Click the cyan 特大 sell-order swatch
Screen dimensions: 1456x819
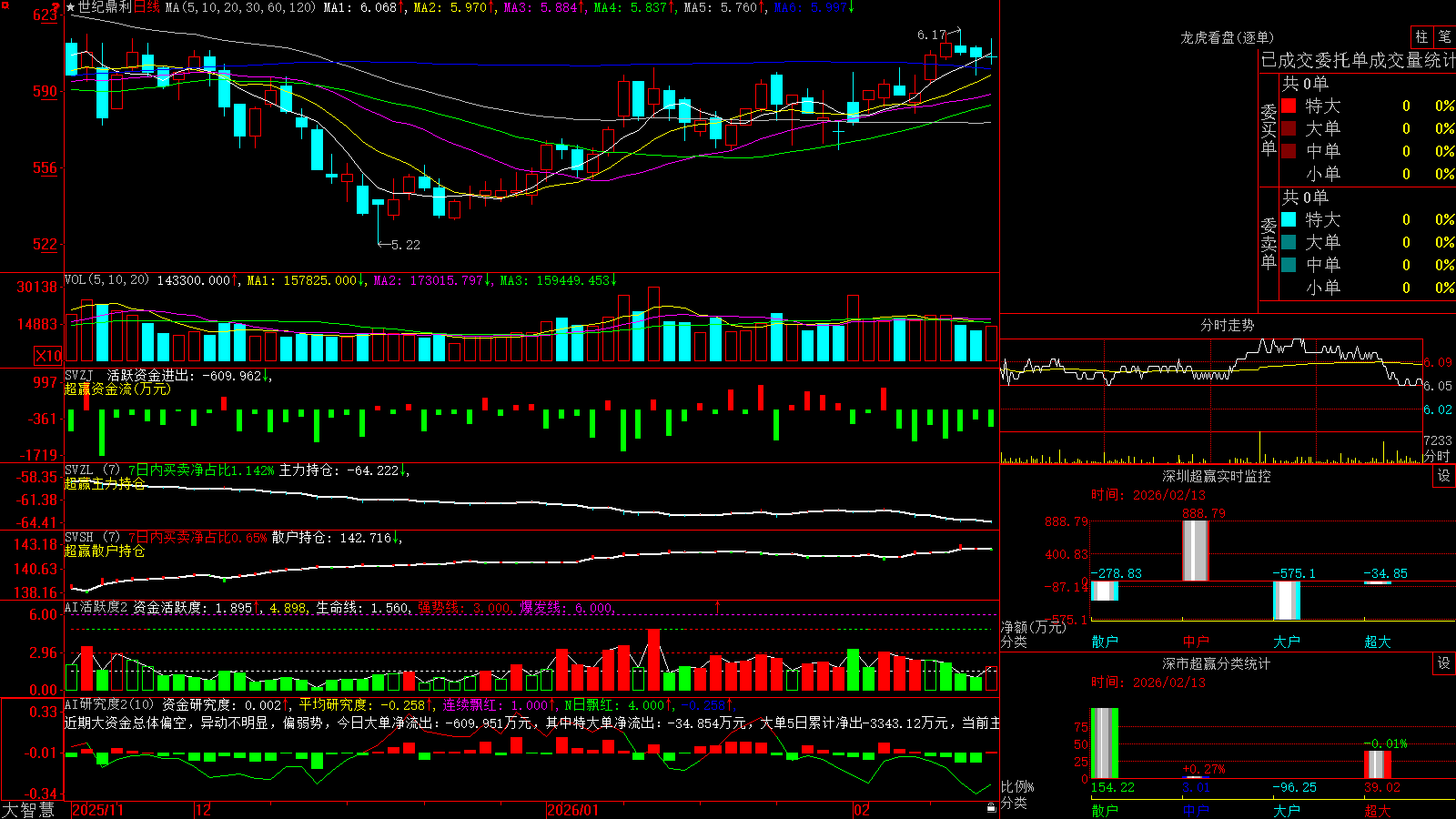1289,219
